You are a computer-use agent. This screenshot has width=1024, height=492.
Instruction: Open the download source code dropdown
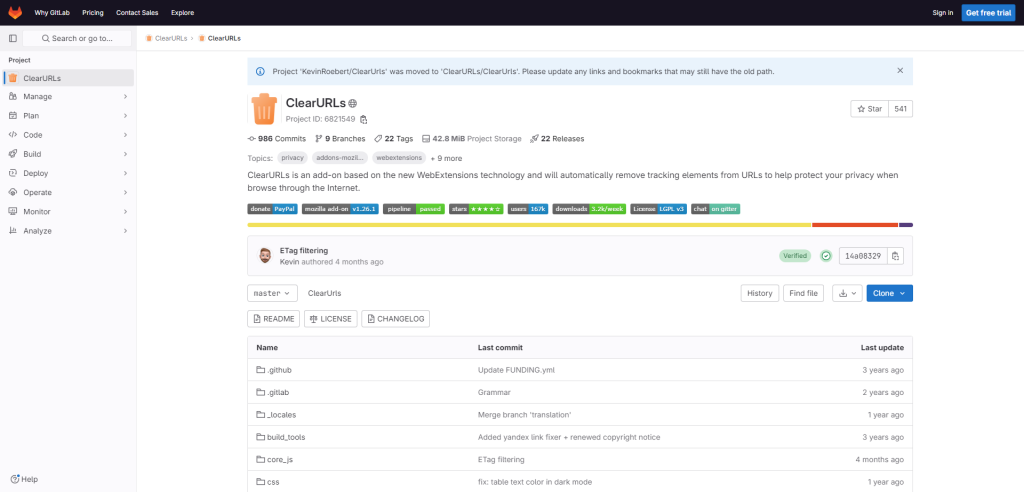(x=848, y=293)
